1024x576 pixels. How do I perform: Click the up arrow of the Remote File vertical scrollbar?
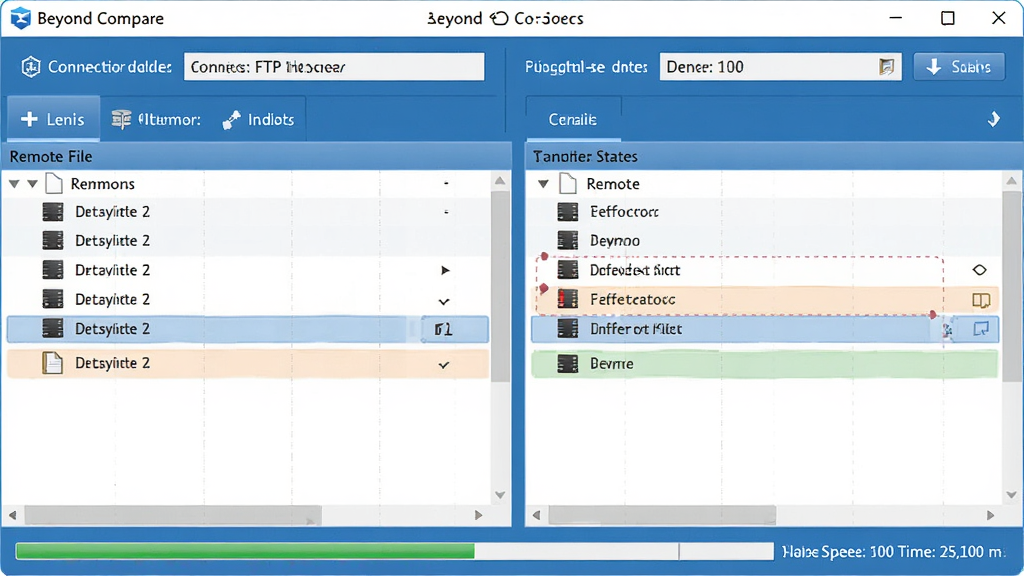point(500,181)
